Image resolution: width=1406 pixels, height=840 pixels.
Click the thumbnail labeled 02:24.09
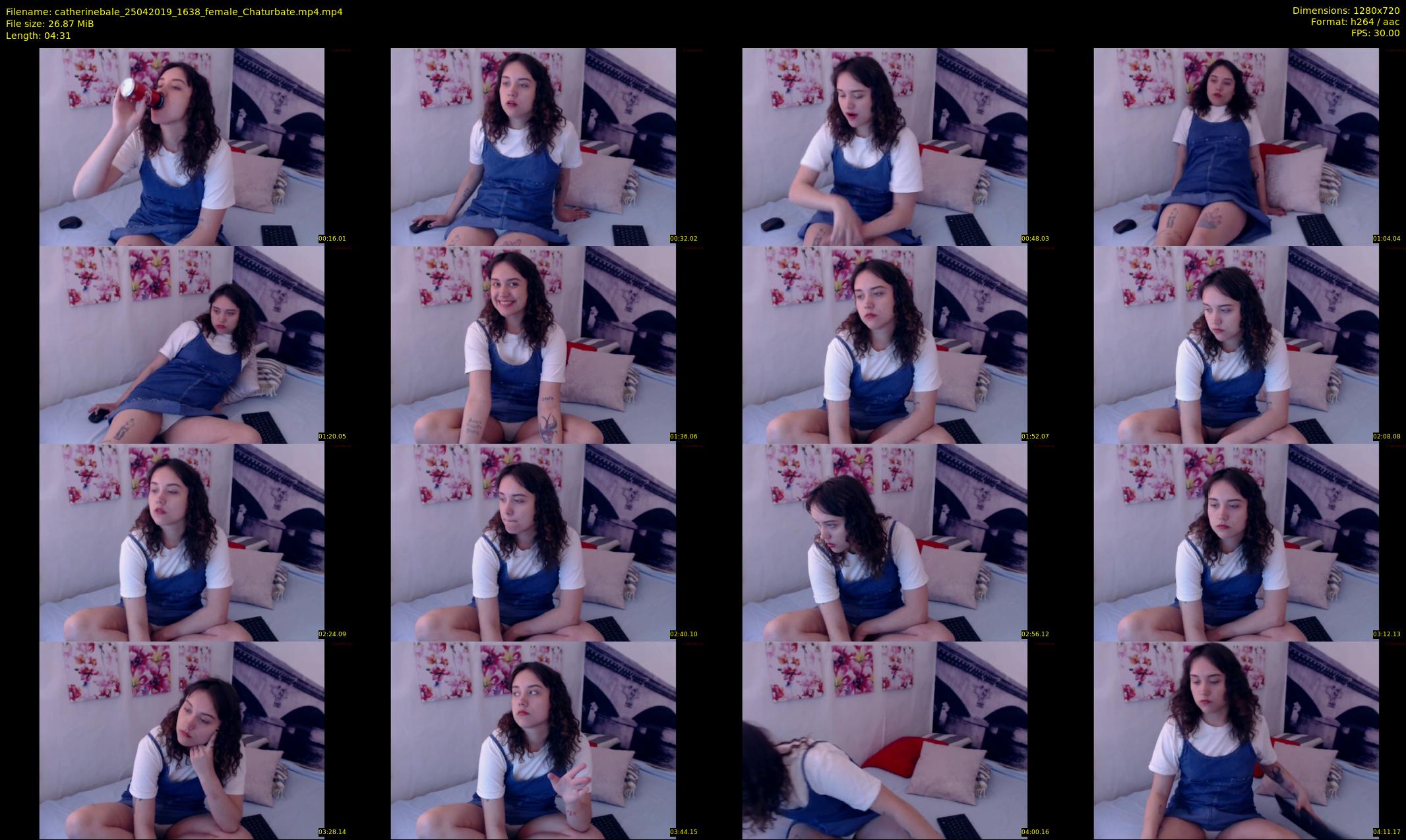click(x=181, y=542)
